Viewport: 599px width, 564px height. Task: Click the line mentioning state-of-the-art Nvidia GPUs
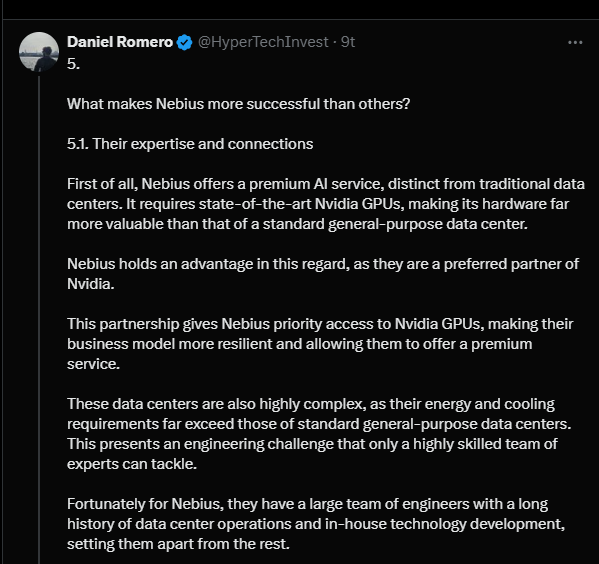tap(318, 204)
